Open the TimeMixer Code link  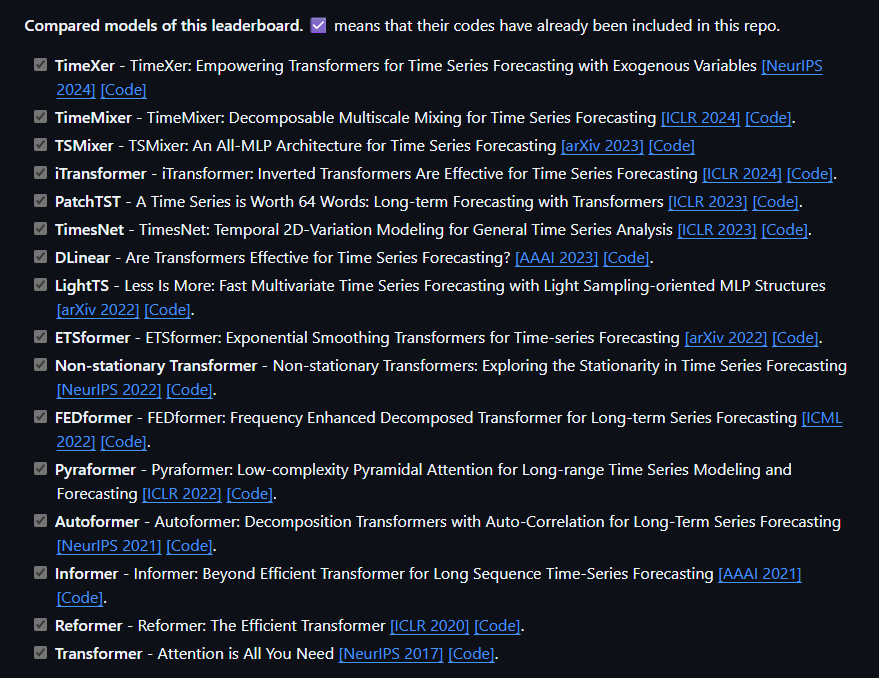pos(768,118)
